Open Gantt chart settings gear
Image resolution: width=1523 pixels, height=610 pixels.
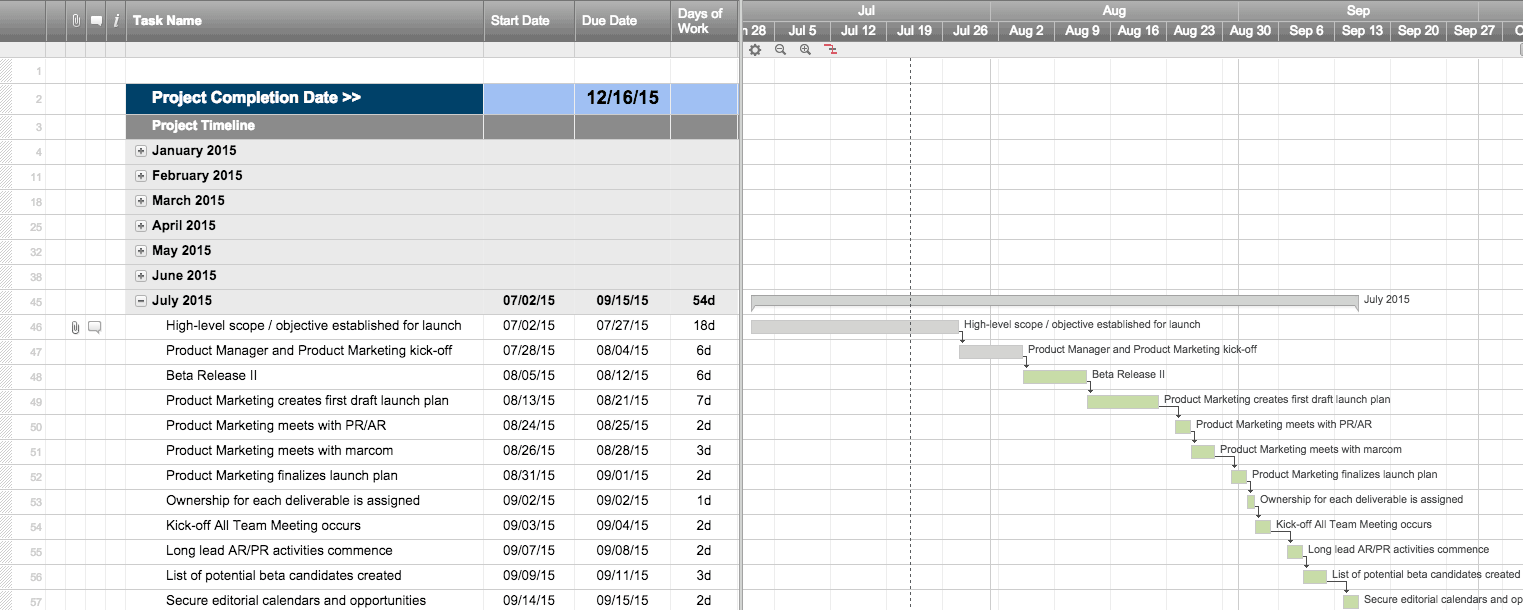(x=755, y=50)
